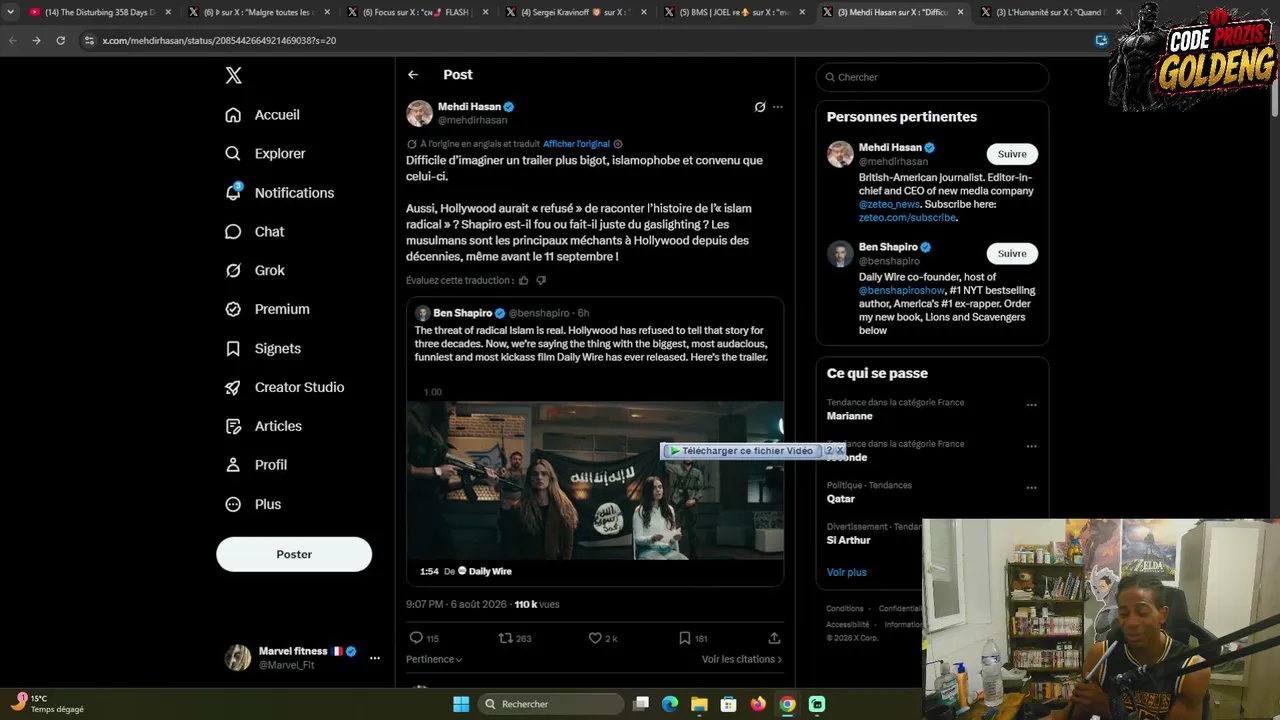
Task: Click the Chercher search field
Action: (932, 77)
